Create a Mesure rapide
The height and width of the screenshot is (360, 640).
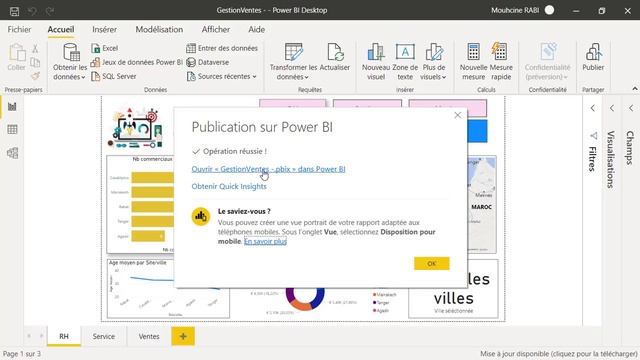501,62
